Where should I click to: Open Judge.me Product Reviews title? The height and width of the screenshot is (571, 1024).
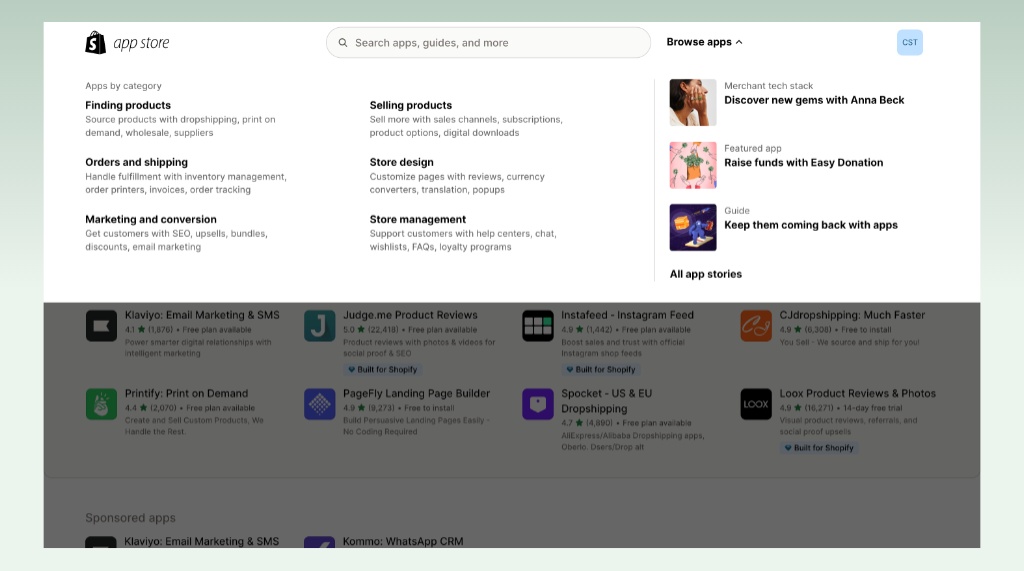click(x=410, y=315)
